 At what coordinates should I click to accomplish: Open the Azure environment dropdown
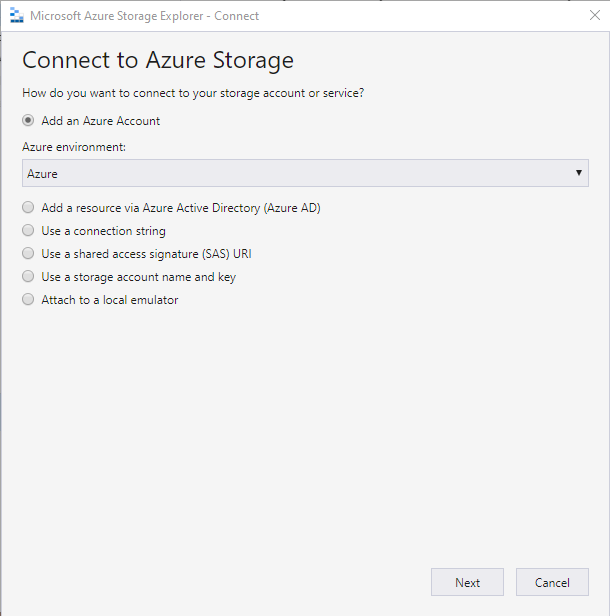click(305, 173)
